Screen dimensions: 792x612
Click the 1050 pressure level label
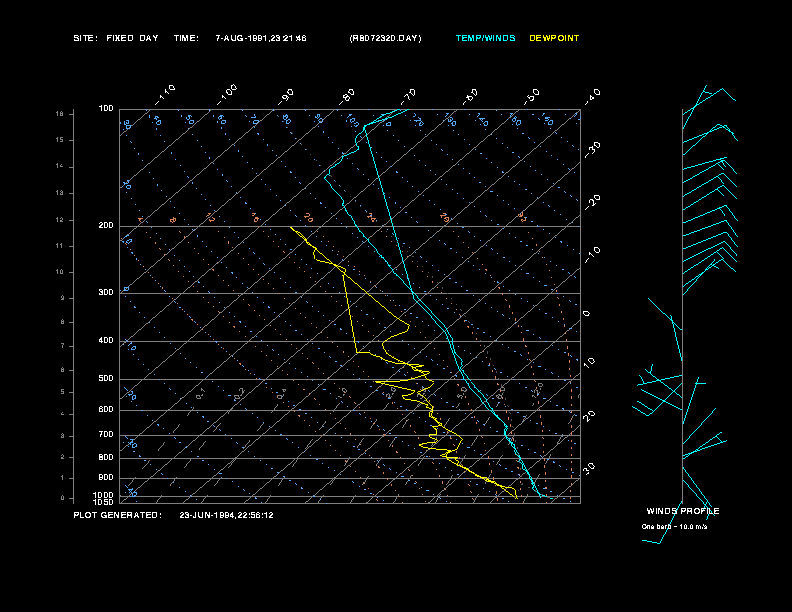pos(104,502)
